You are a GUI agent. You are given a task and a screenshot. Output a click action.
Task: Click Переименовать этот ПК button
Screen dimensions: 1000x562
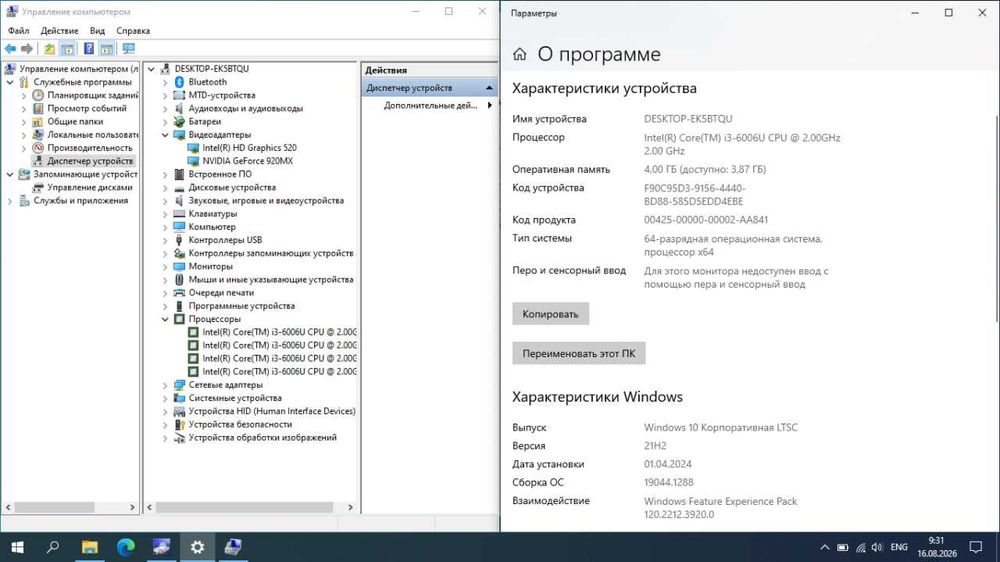pos(578,353)
